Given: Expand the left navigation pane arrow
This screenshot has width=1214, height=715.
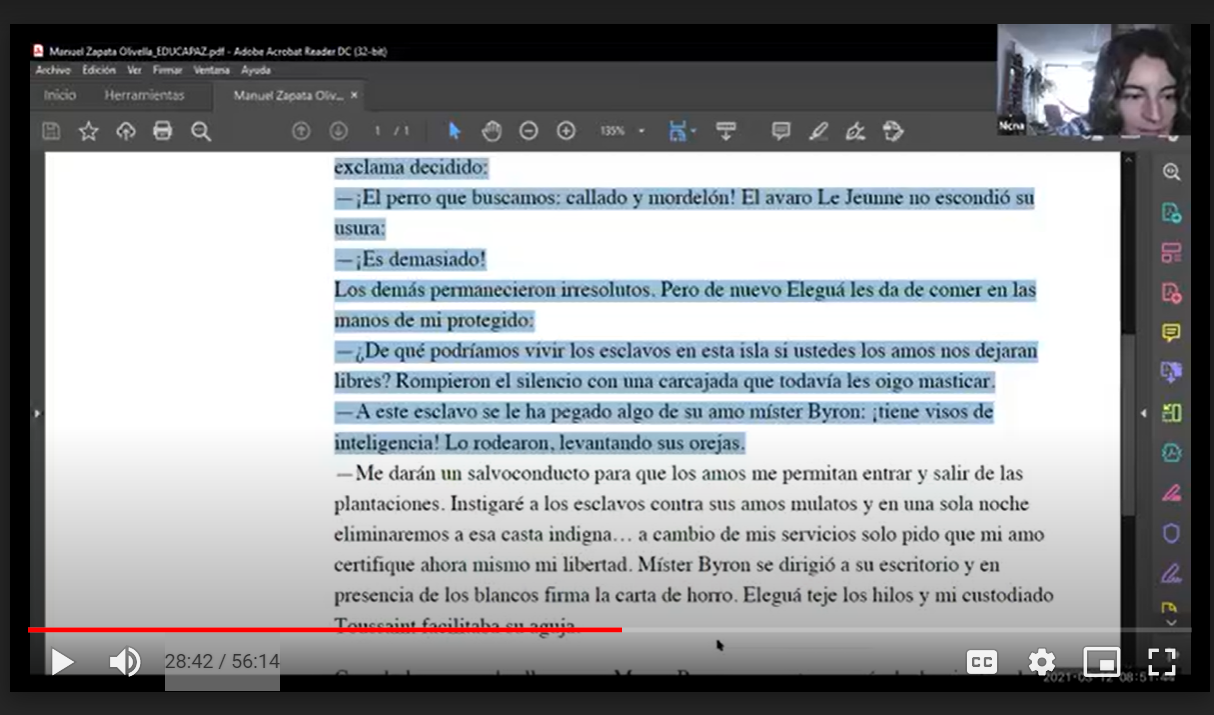Looking at the screenshot, I should (x=37, y=413).
